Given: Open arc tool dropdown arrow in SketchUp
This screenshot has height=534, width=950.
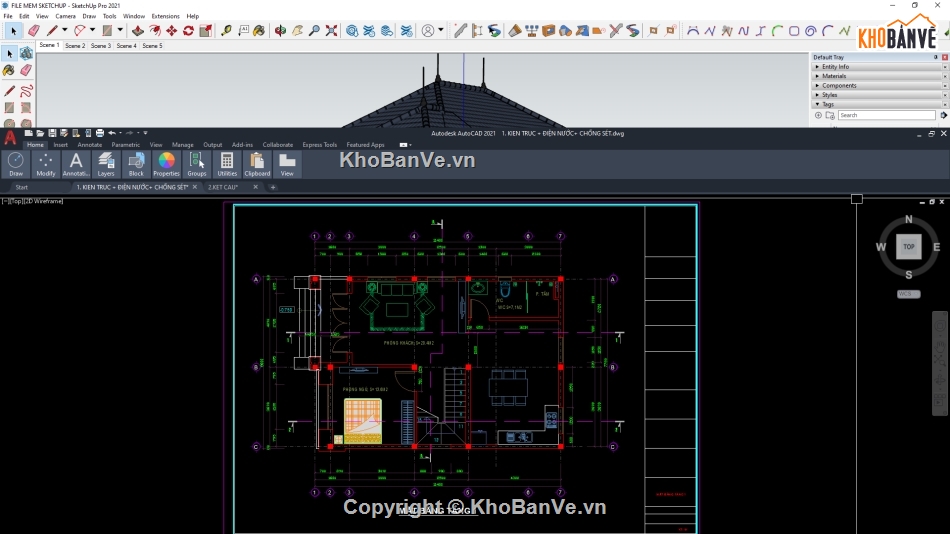Looking at the screenshot, I should click(x=92, y=30).
